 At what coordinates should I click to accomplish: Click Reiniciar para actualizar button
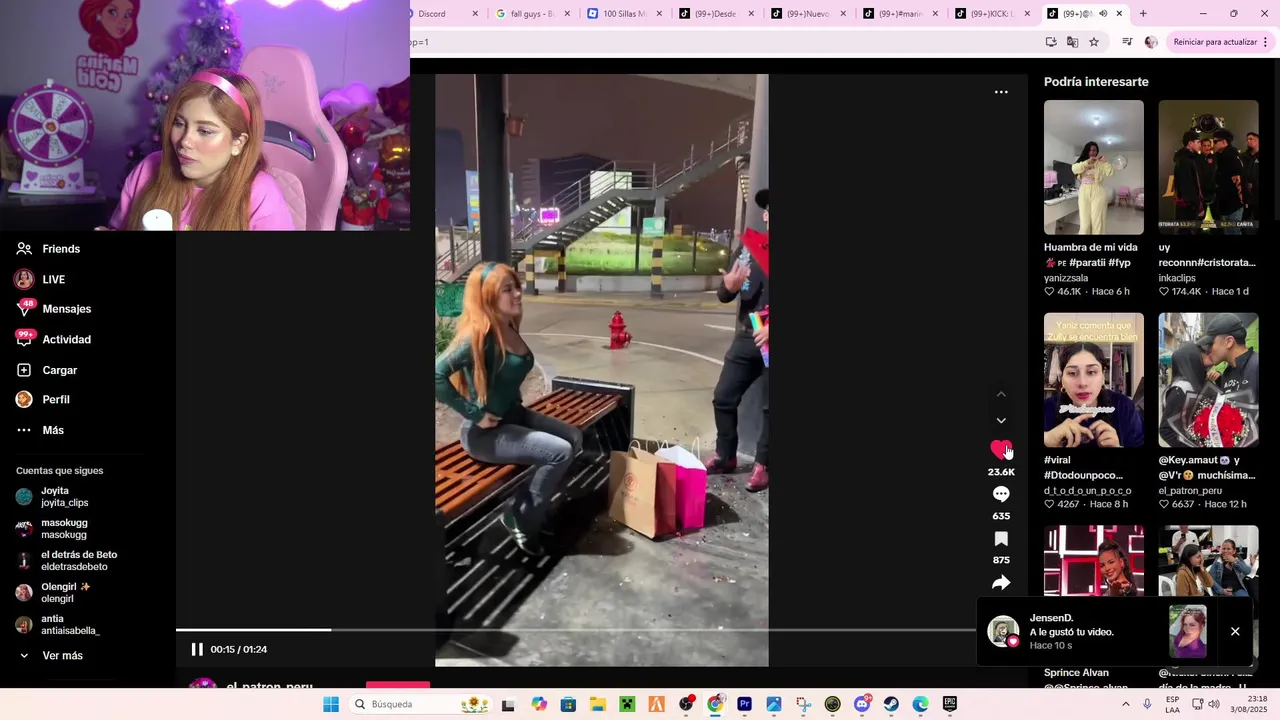(1215, 42)
